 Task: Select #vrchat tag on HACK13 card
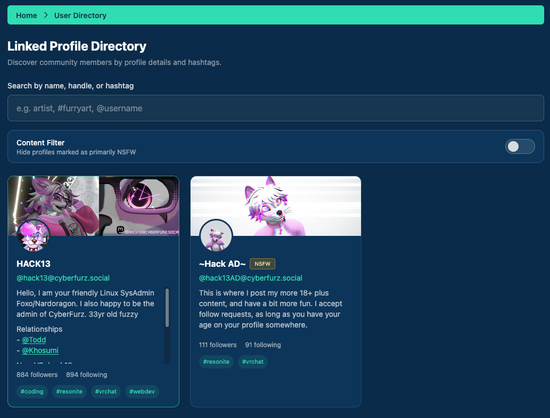(x=106, y=391)
